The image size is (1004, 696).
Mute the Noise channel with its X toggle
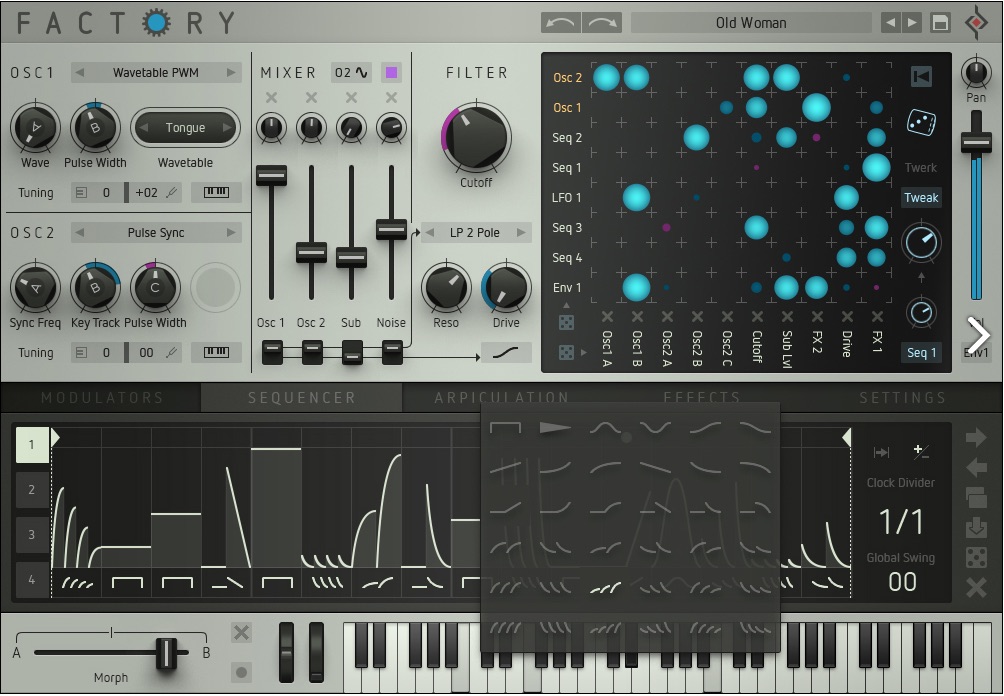pyautogui.click(x=391, y=97)
